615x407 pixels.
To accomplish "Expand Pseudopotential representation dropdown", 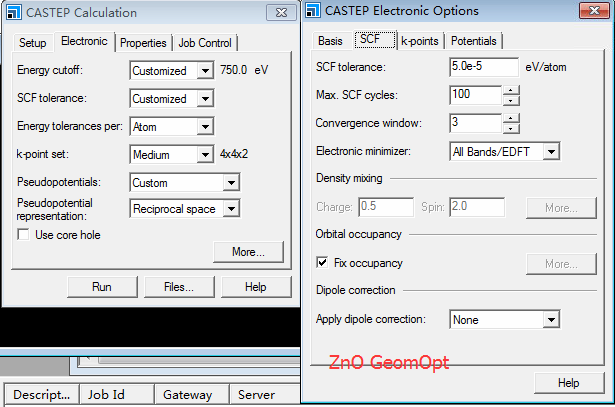I will [231, 209].
